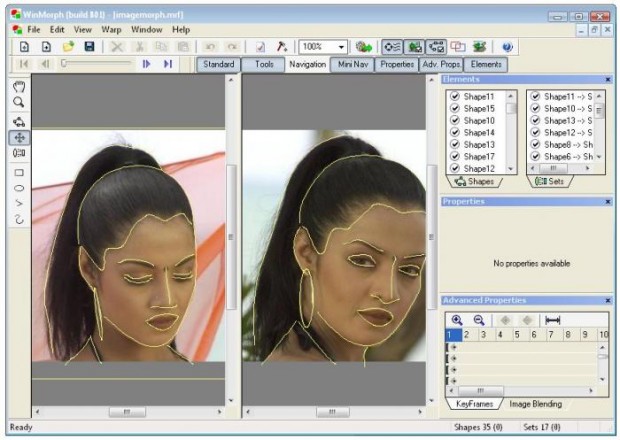Select the KeyFrames tab

(x=474, y=404)
